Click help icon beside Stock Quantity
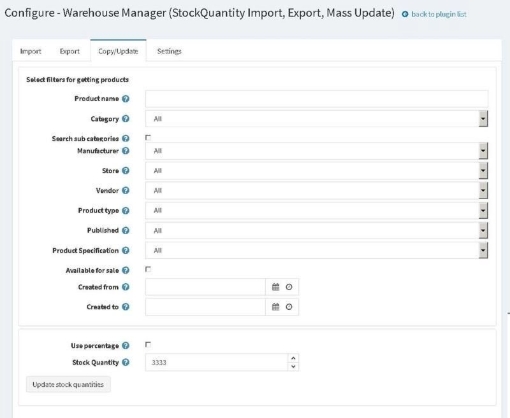510x418 pixels. 125,362
